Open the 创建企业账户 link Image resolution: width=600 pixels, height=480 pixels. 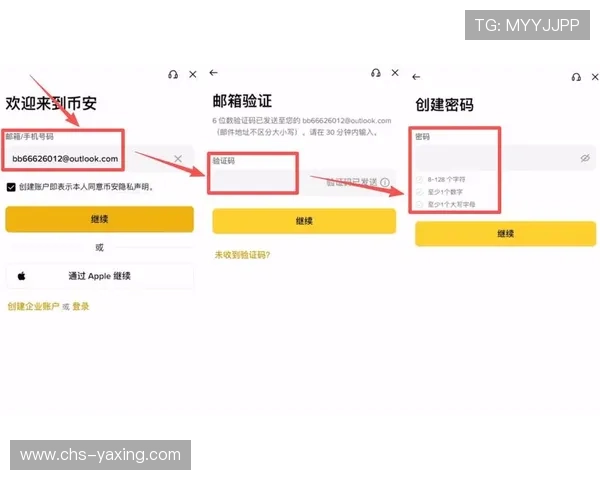point(33,306)
